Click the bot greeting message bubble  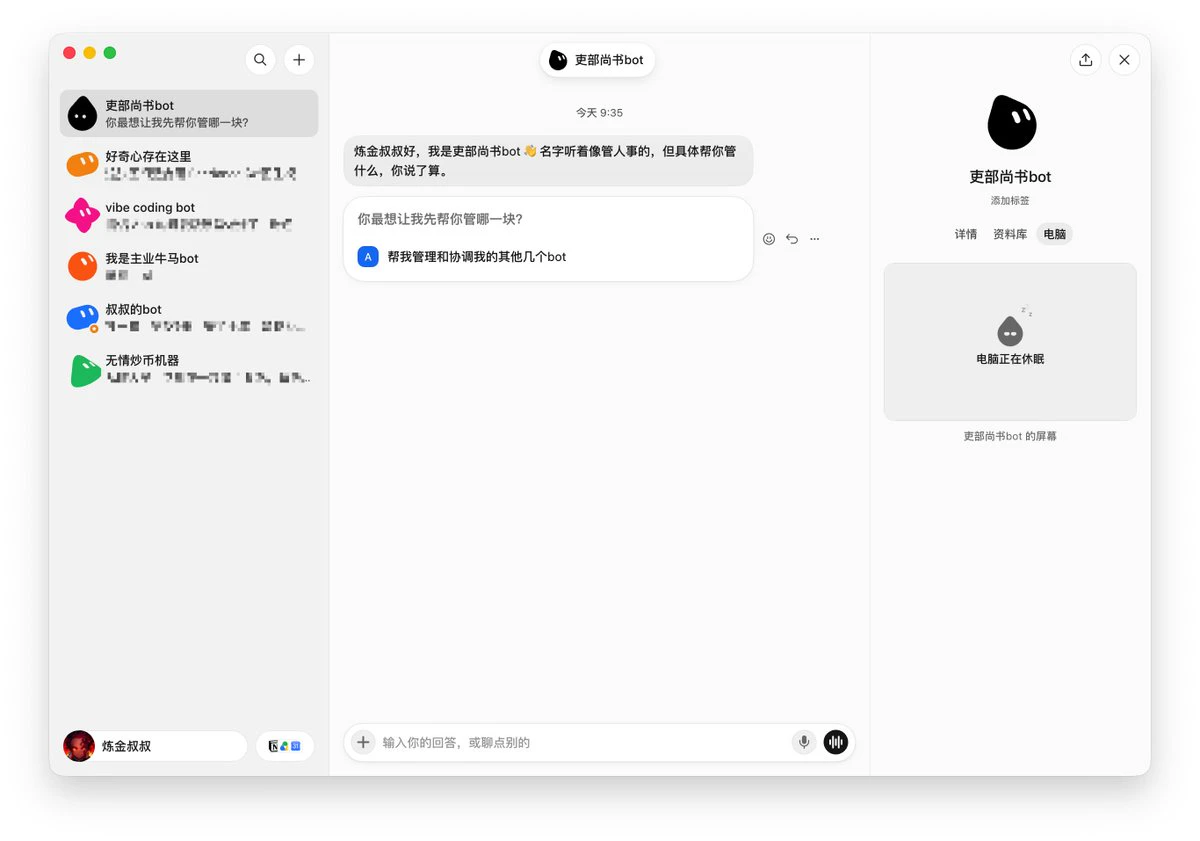(x=548, y=161)
